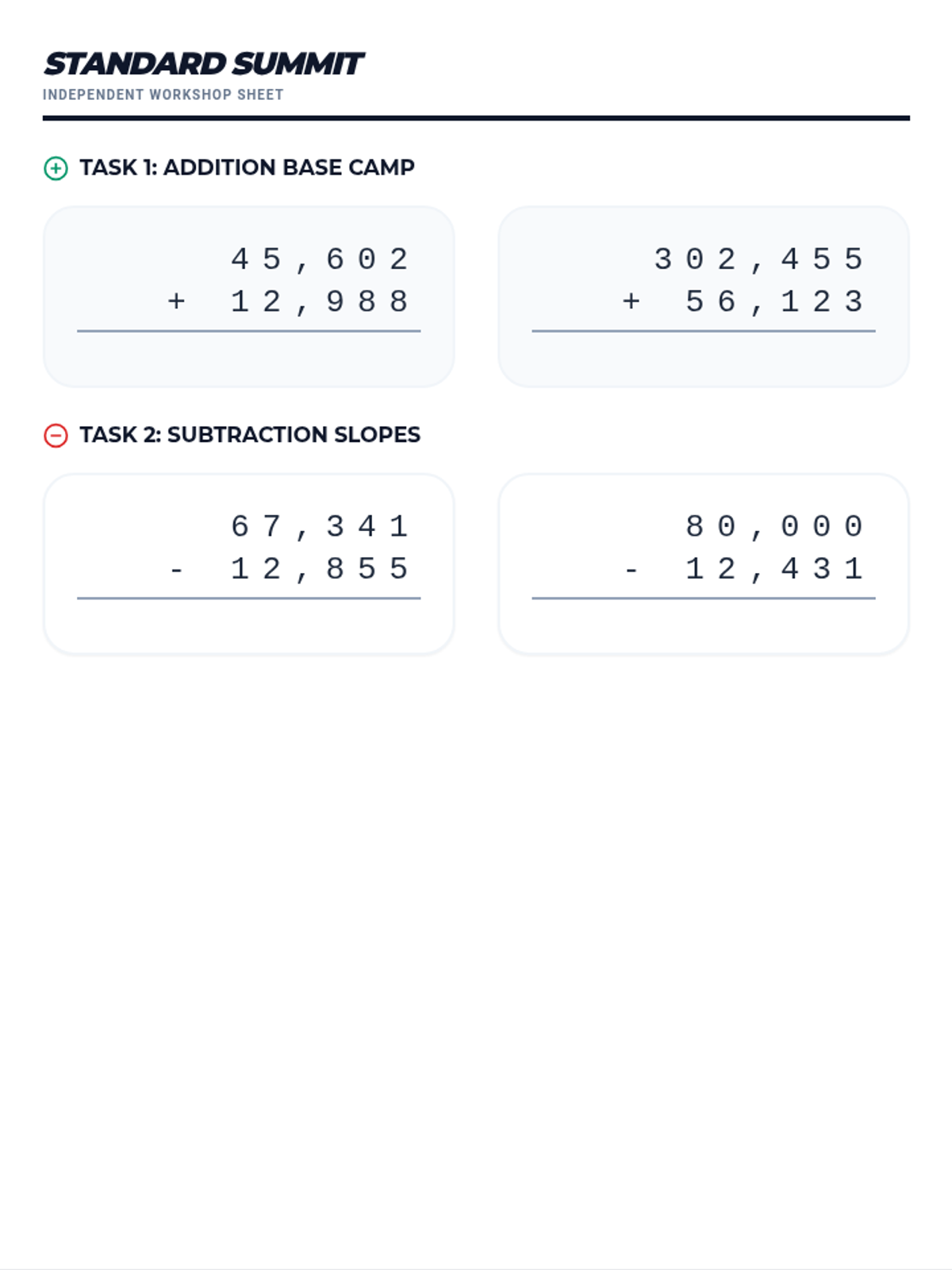Click the Task 1: Addition Base Camp heading
Image resolution: width=952 pixels, height=1270 pixels.
(247, 167)
